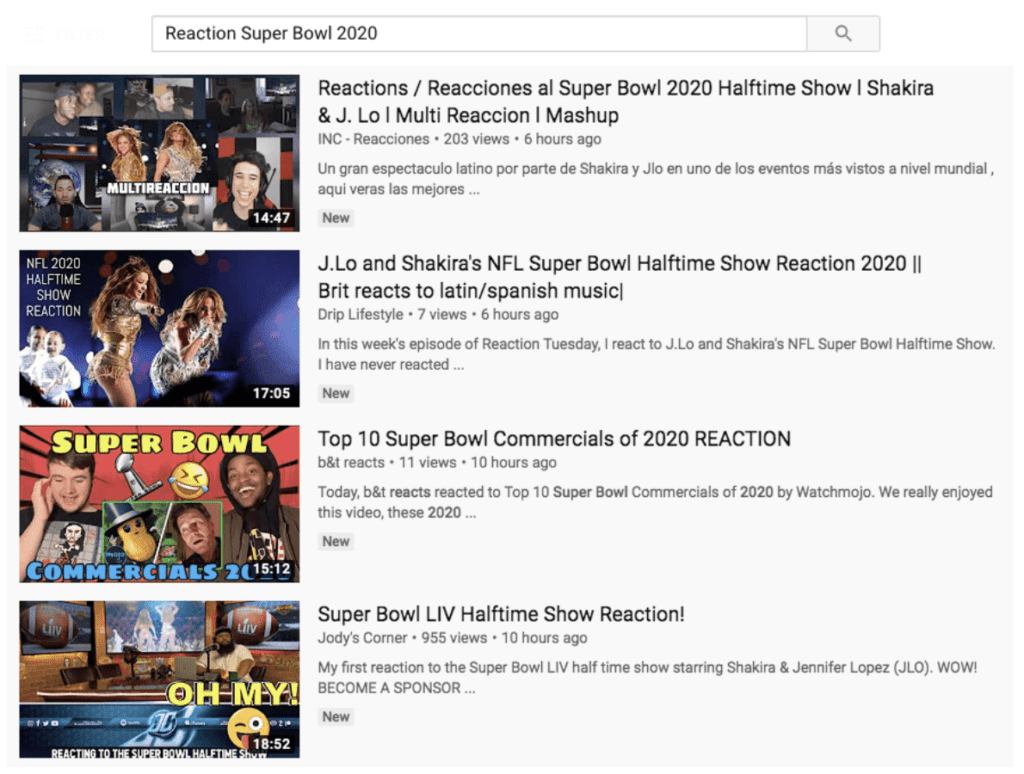This screenshot has width=1024, height=774.
Task: Click the 14:47 duration badge
Action: 272,218
